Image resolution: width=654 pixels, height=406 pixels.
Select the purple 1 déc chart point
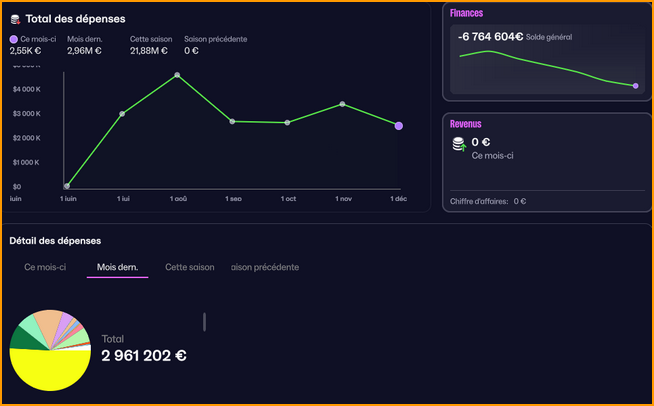pyautogui.click(x=399, y=126)
